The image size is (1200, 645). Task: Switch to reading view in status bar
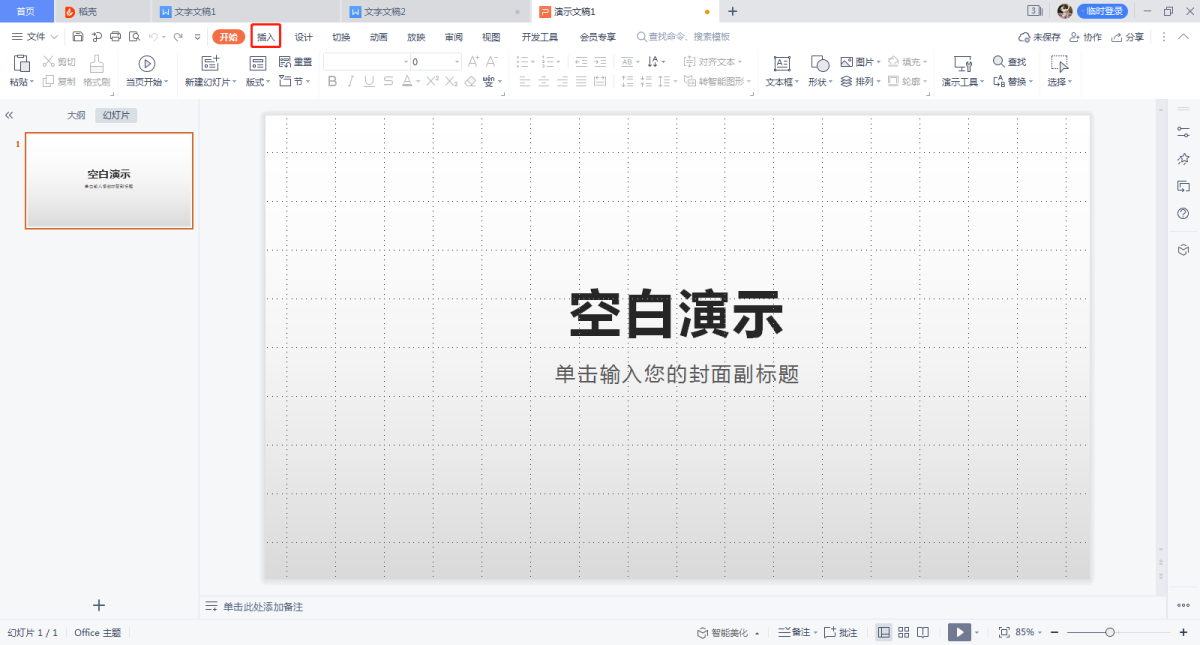pyautogui.click(x=923, y=633)
